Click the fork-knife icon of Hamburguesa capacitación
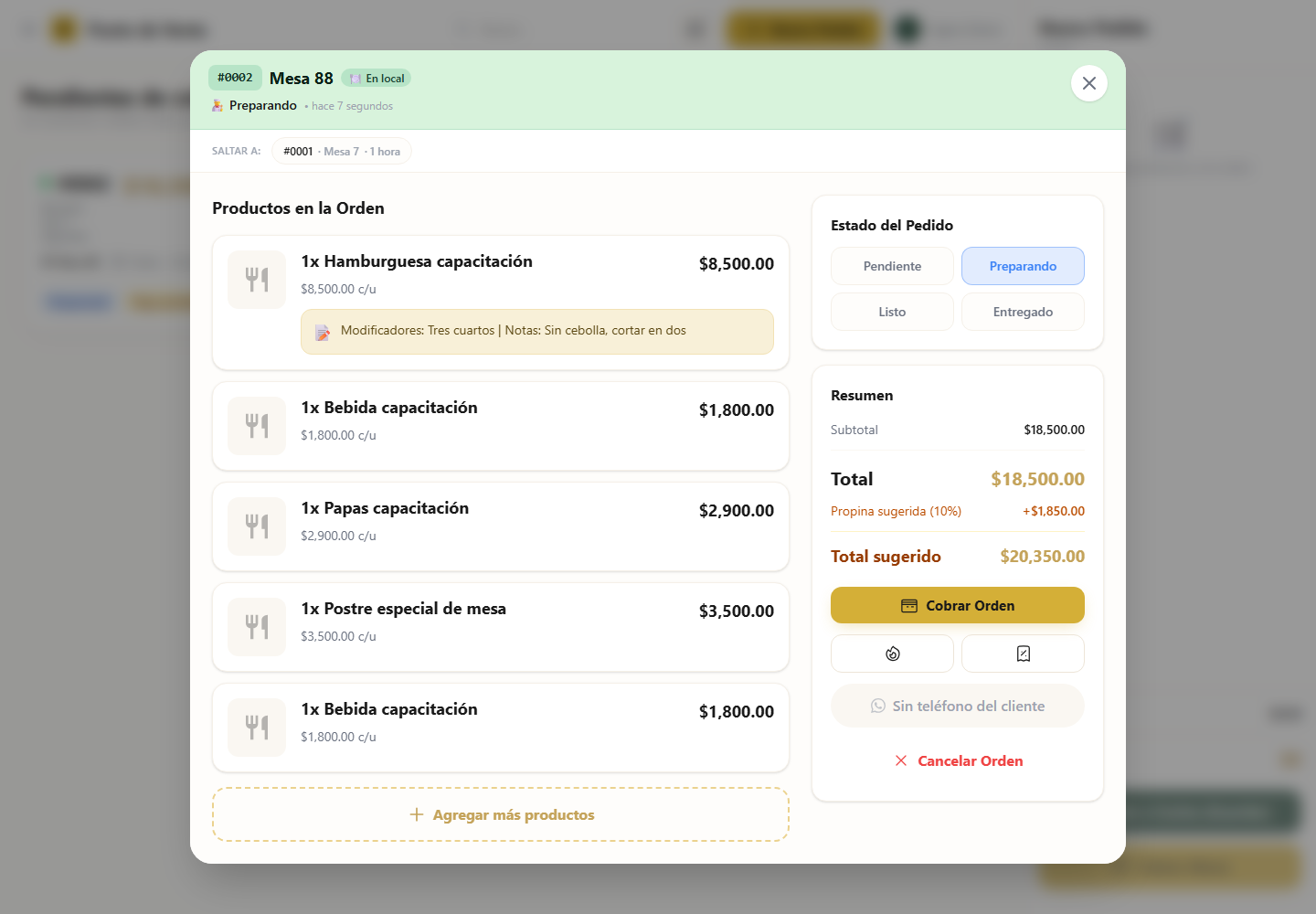This screenshot has height=914, width=1316. (x=257, y=280)
